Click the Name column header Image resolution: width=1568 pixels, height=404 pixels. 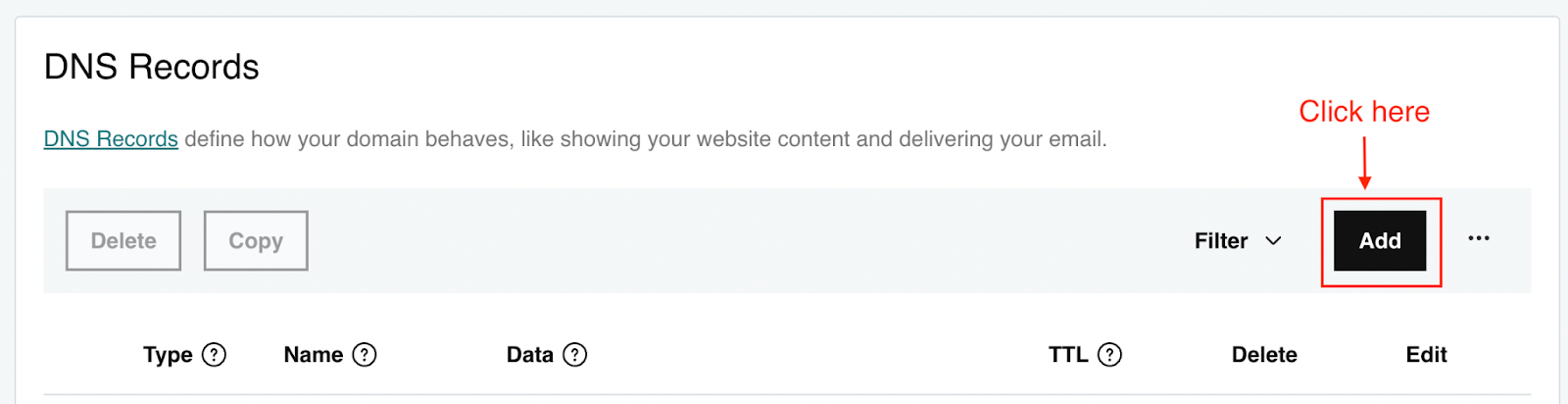(313, 355)
